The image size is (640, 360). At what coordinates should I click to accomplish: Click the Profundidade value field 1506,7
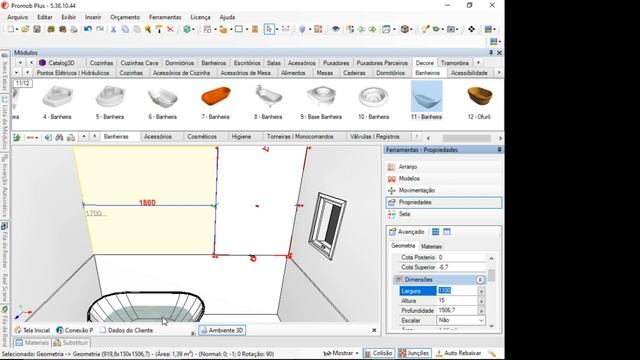[457, 311]
